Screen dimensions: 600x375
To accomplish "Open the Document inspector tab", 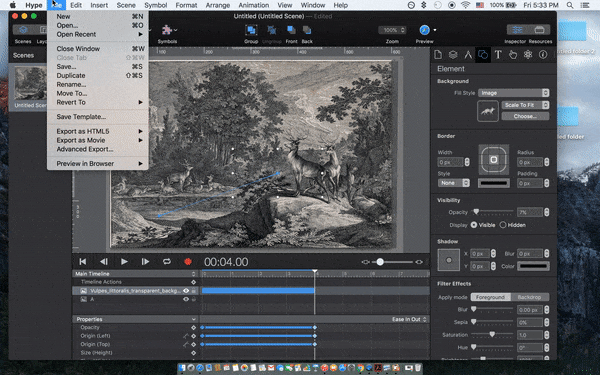I will [x=438, y=55].
